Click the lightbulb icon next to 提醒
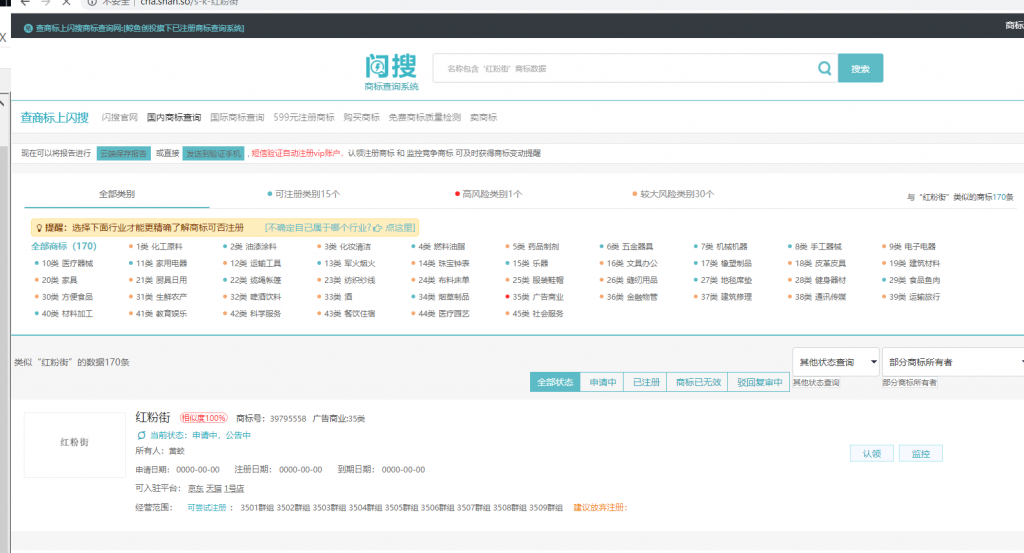 point(40,227)
